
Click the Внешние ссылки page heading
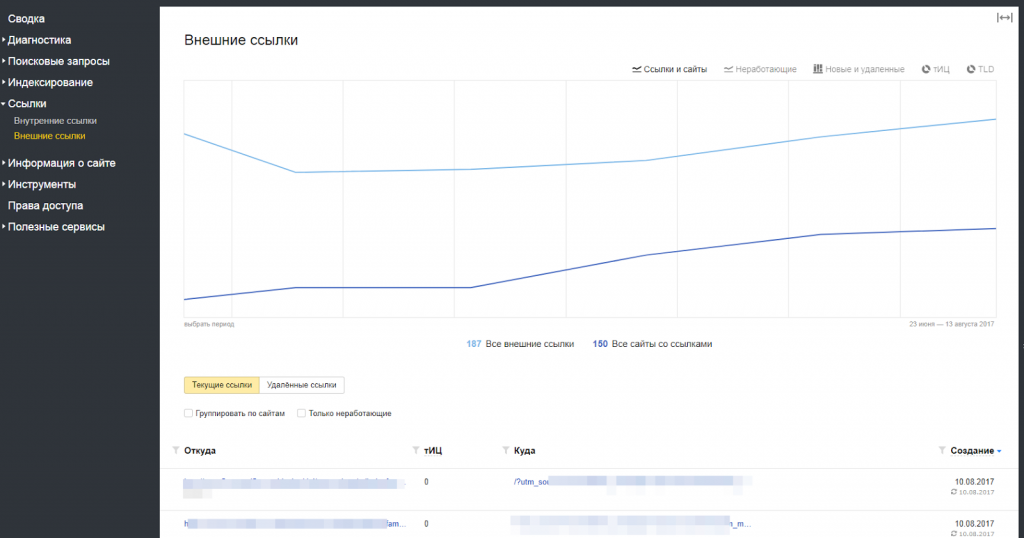pyautogui.click(x=241, y=40)
